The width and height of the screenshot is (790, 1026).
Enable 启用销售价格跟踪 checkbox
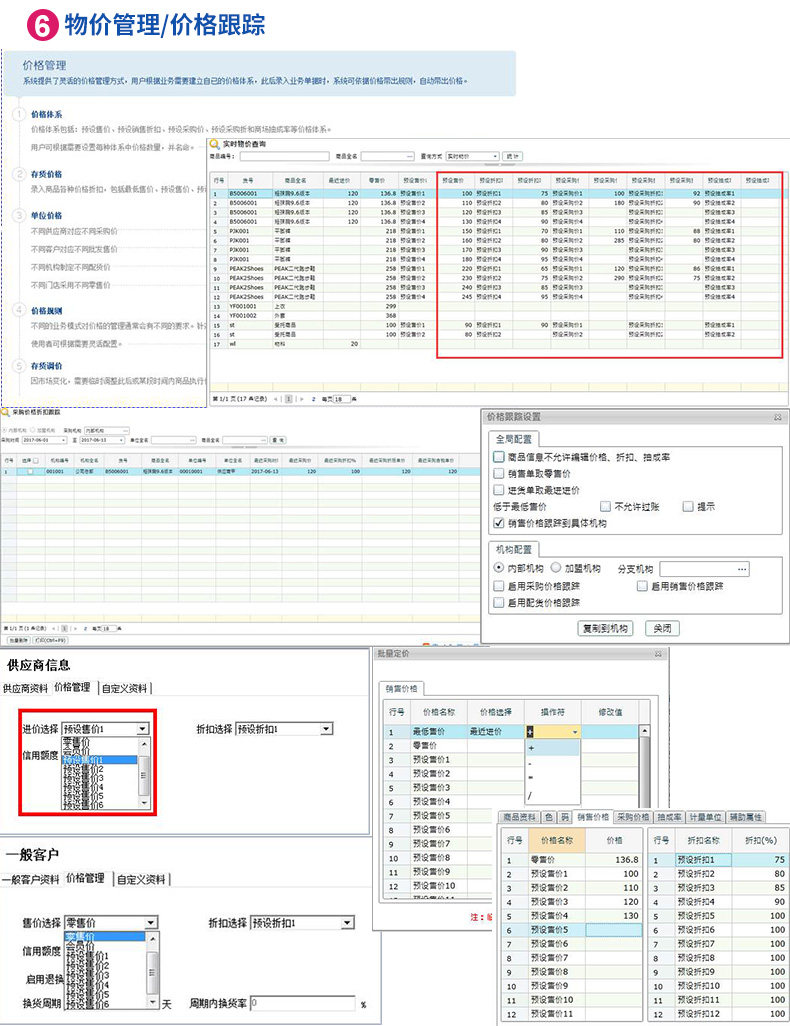[642, 586]
